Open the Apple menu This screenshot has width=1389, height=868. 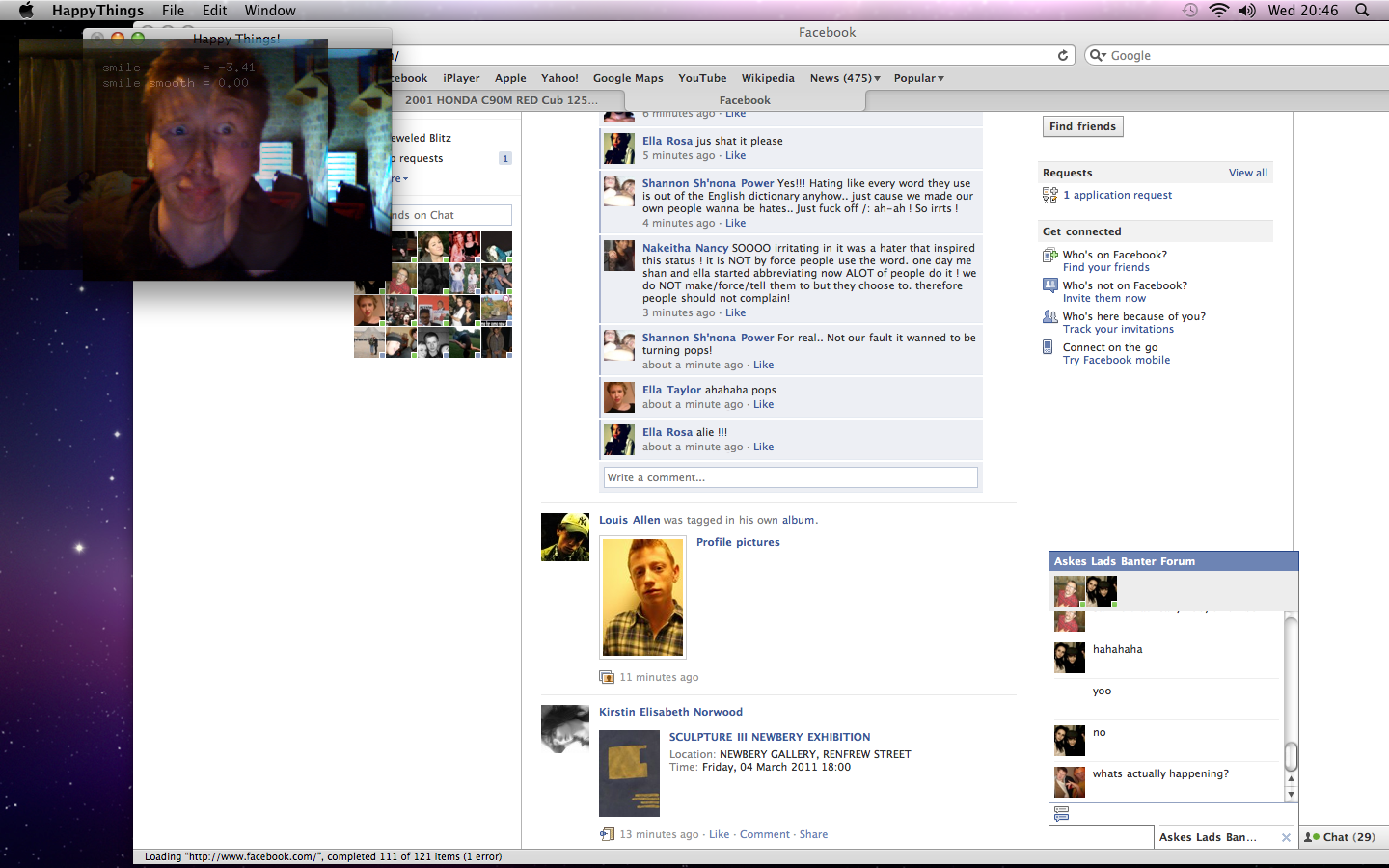tap(26, 10)
